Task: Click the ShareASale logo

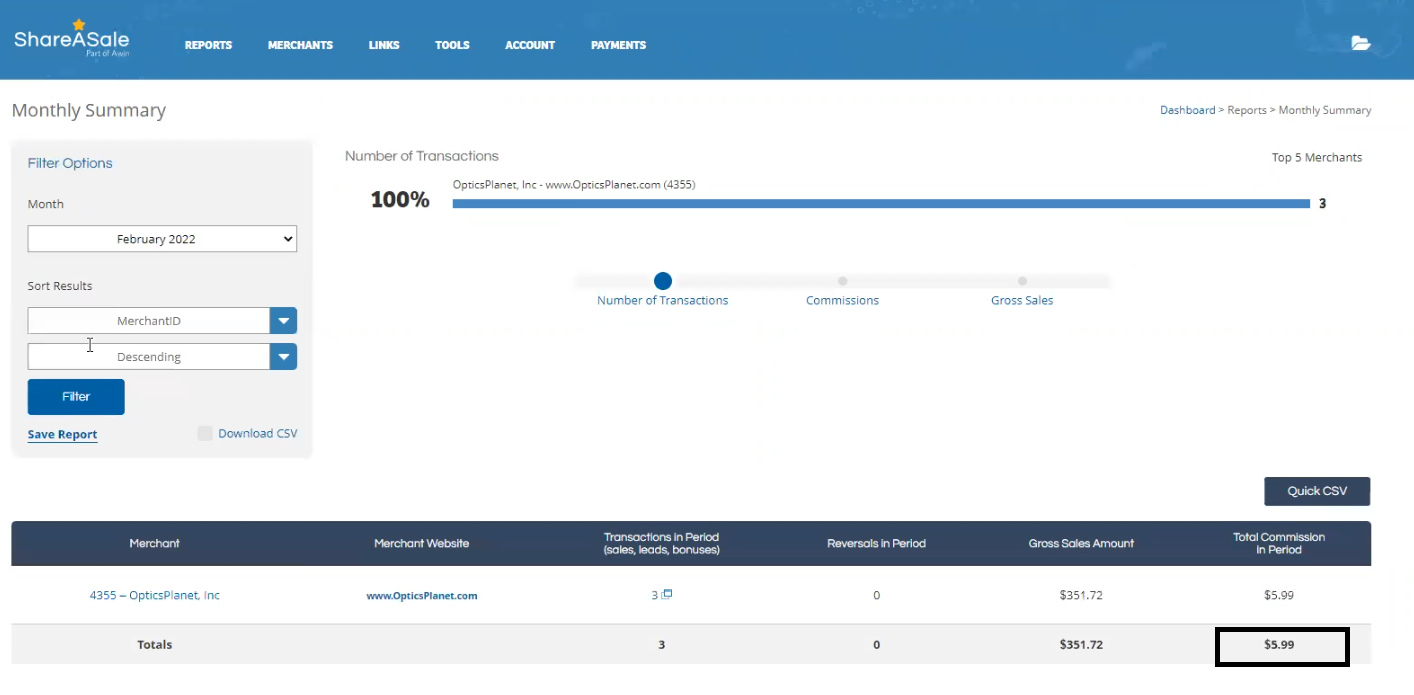Action: point(71,39)
